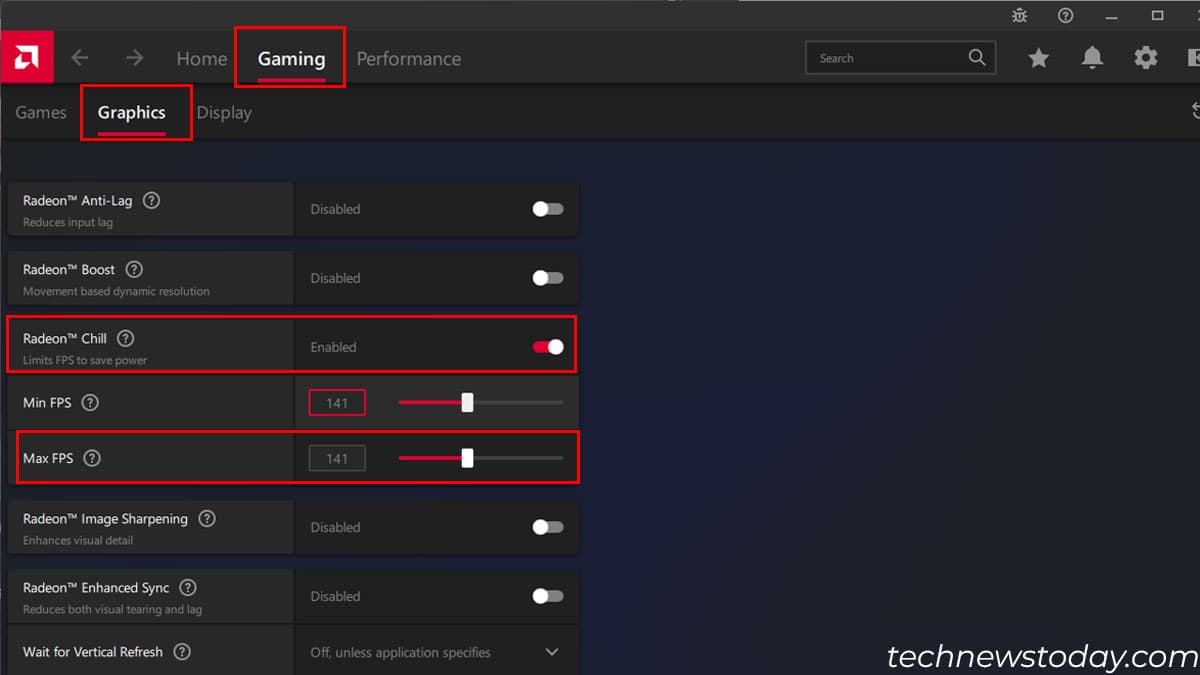Click the search magnifier icon
1200x675 pixels.
tap(977, 58)
